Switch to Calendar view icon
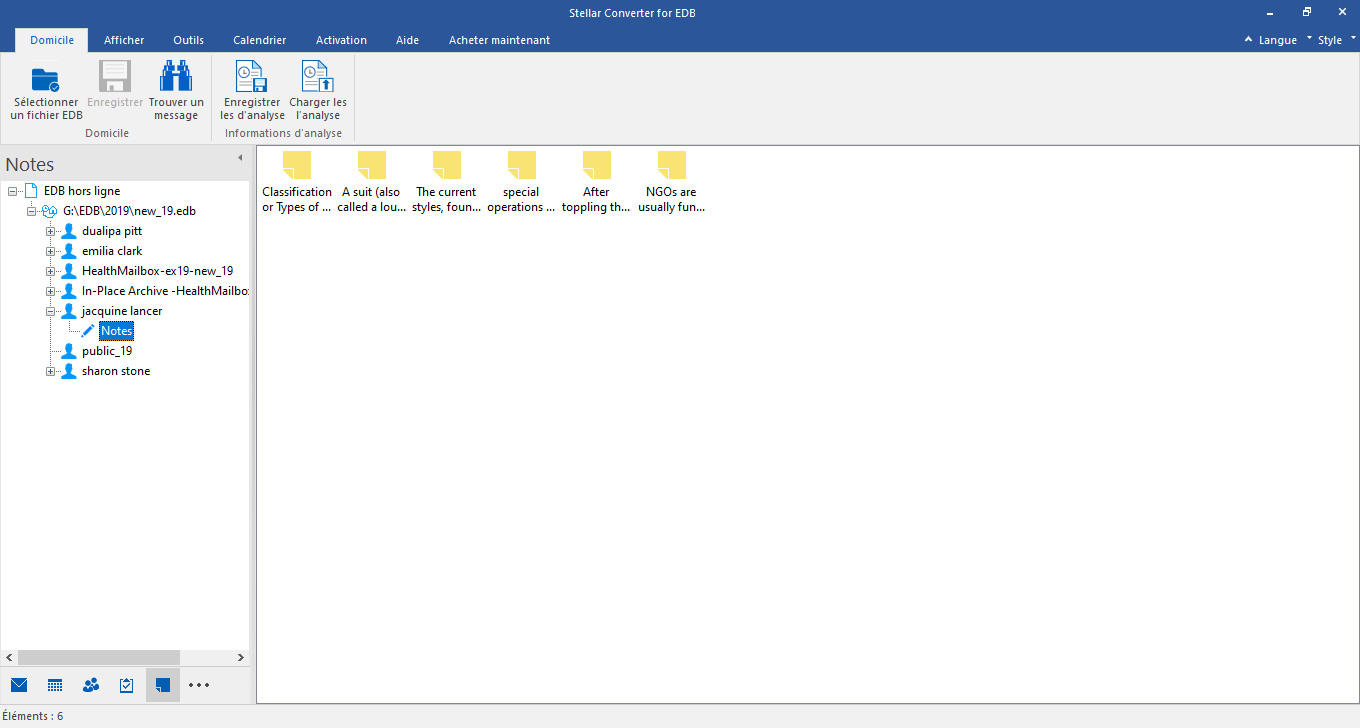This screenshot has height=728, width=1360. 55,685
